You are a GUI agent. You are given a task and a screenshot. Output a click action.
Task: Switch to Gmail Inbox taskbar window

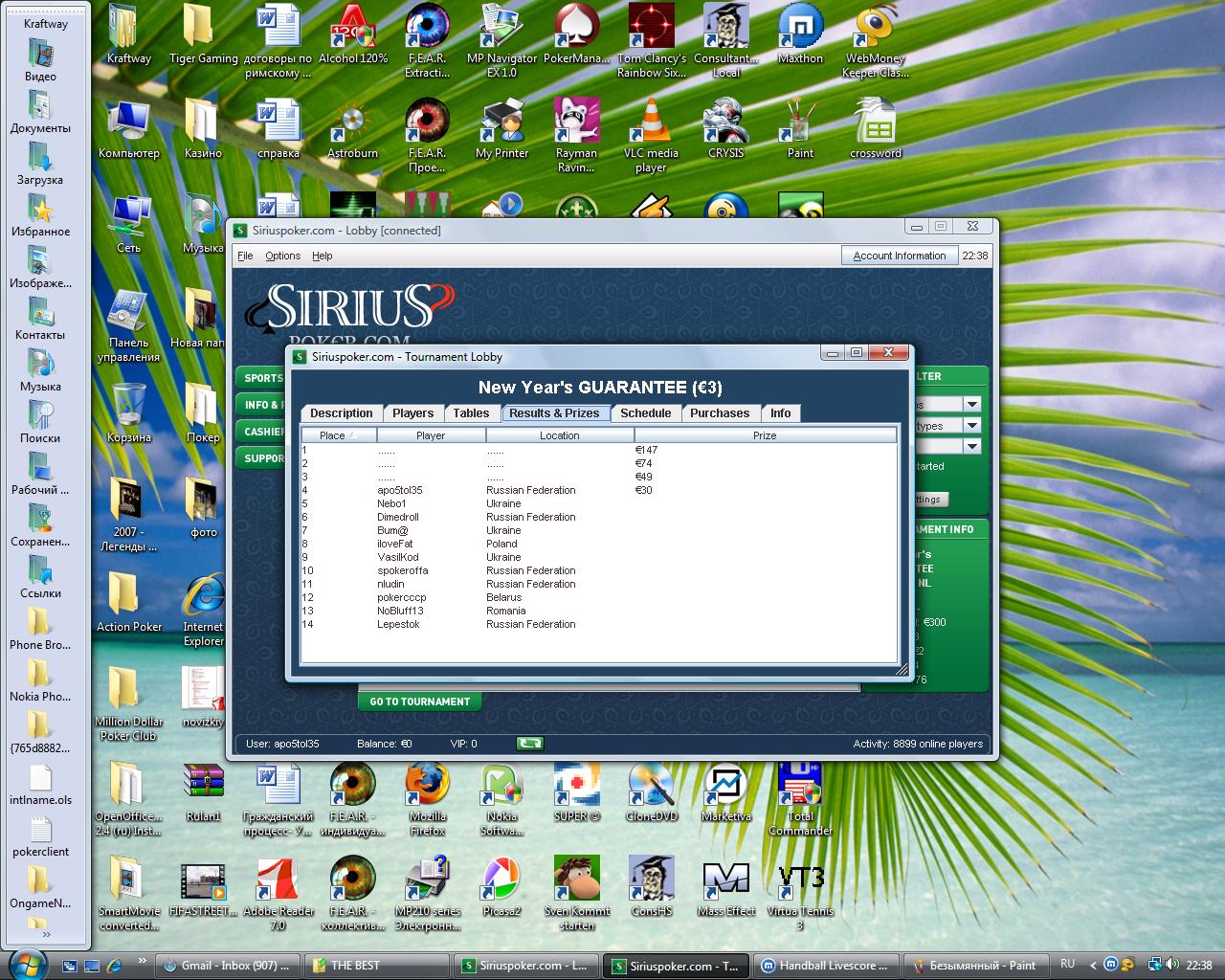(227, 966)
